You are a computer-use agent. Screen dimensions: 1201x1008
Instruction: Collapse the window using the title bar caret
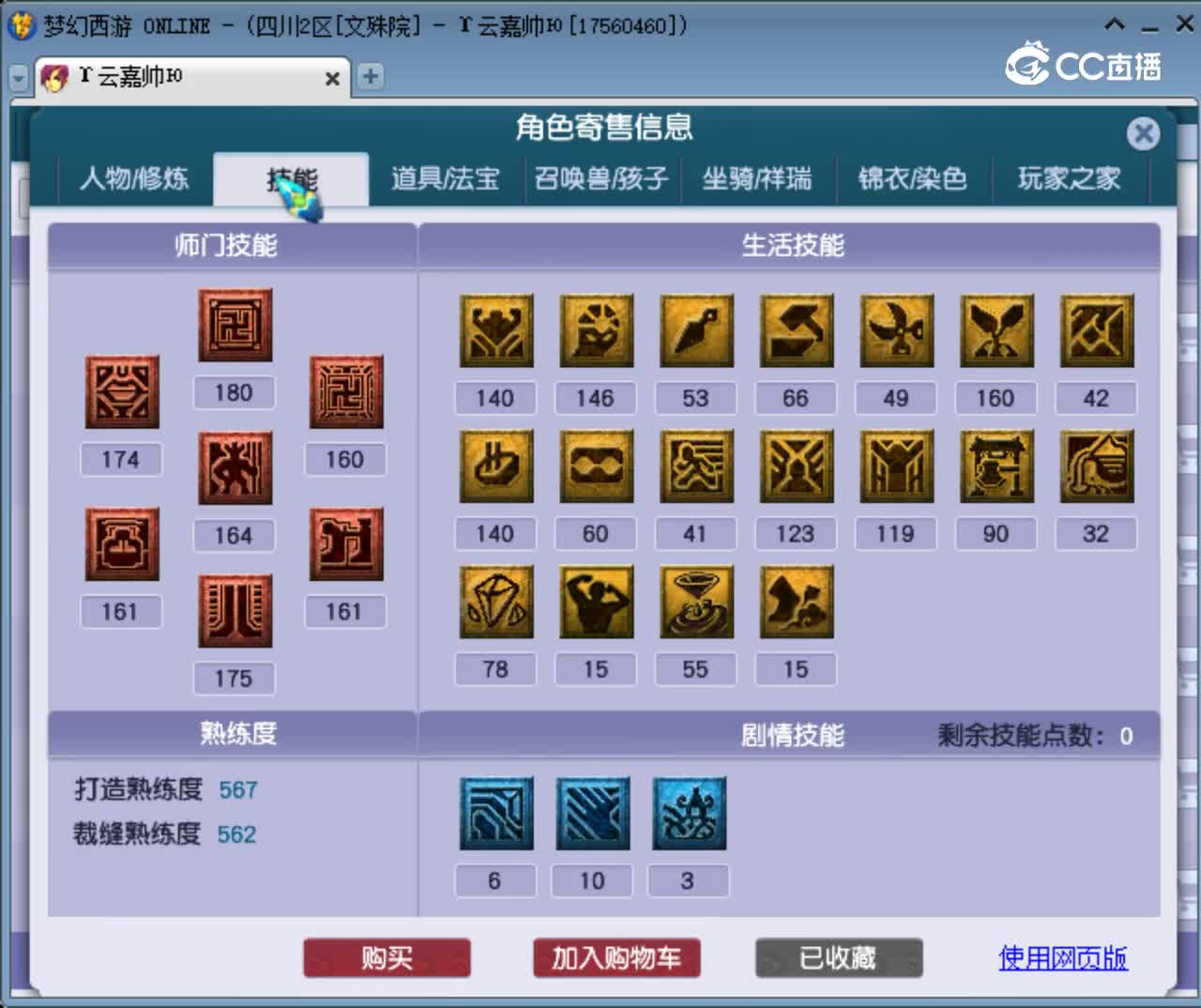click(x=1115, y=24)
